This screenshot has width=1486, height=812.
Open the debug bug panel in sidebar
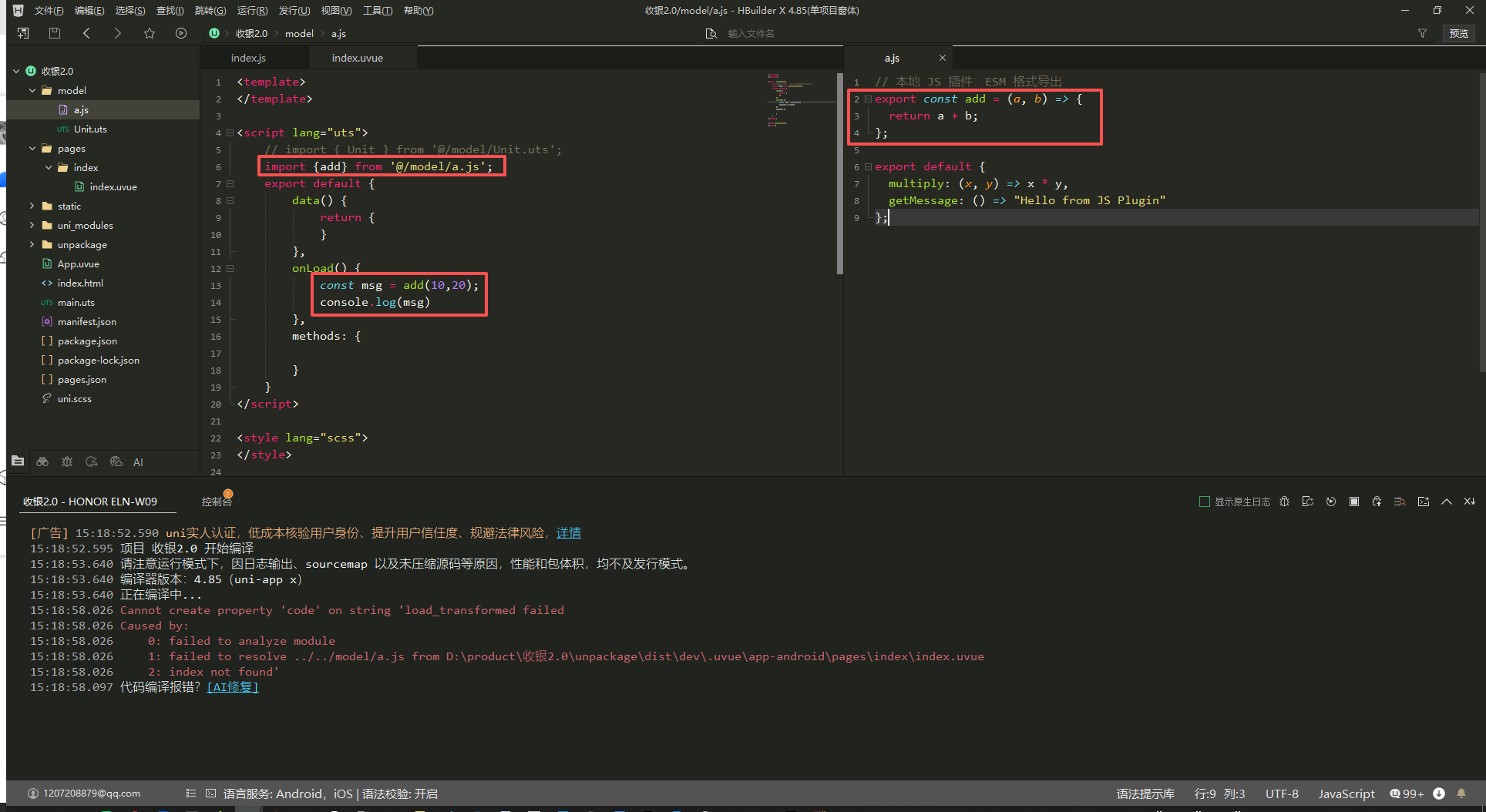coord(67,461)
